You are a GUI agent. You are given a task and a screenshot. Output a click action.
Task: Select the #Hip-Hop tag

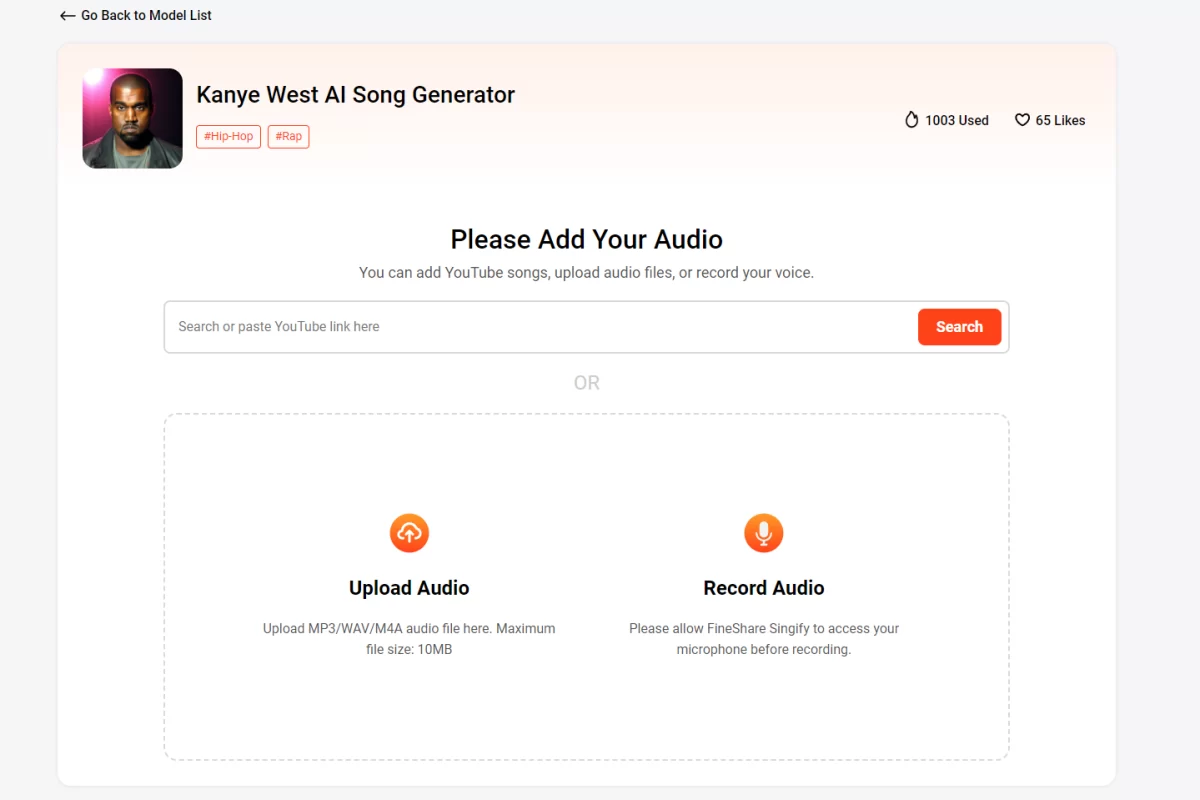click(228, 136)
